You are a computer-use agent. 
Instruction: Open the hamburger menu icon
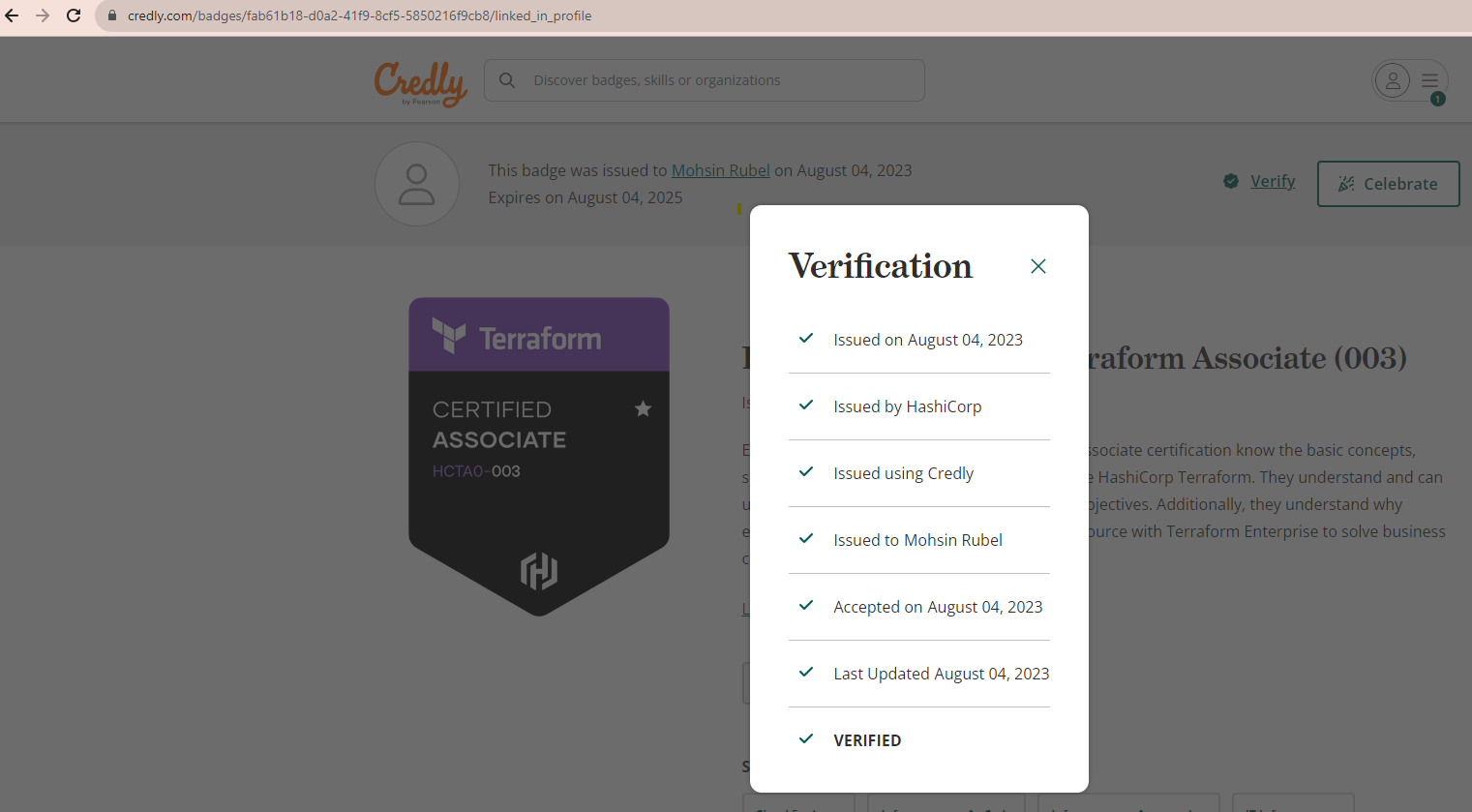pos(1429,80)
